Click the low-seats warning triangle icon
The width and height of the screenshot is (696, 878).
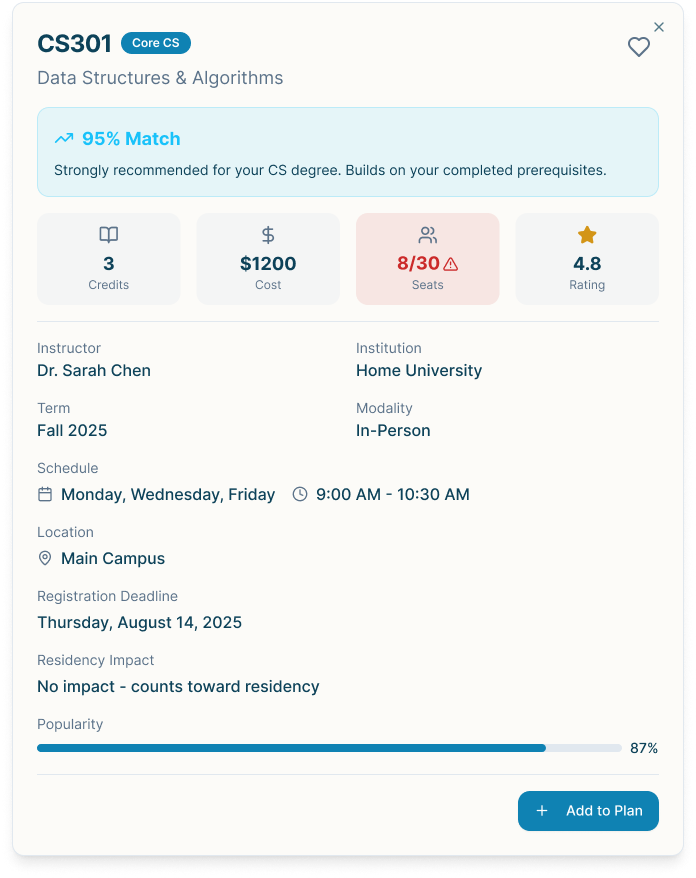[x=450, y=264]
